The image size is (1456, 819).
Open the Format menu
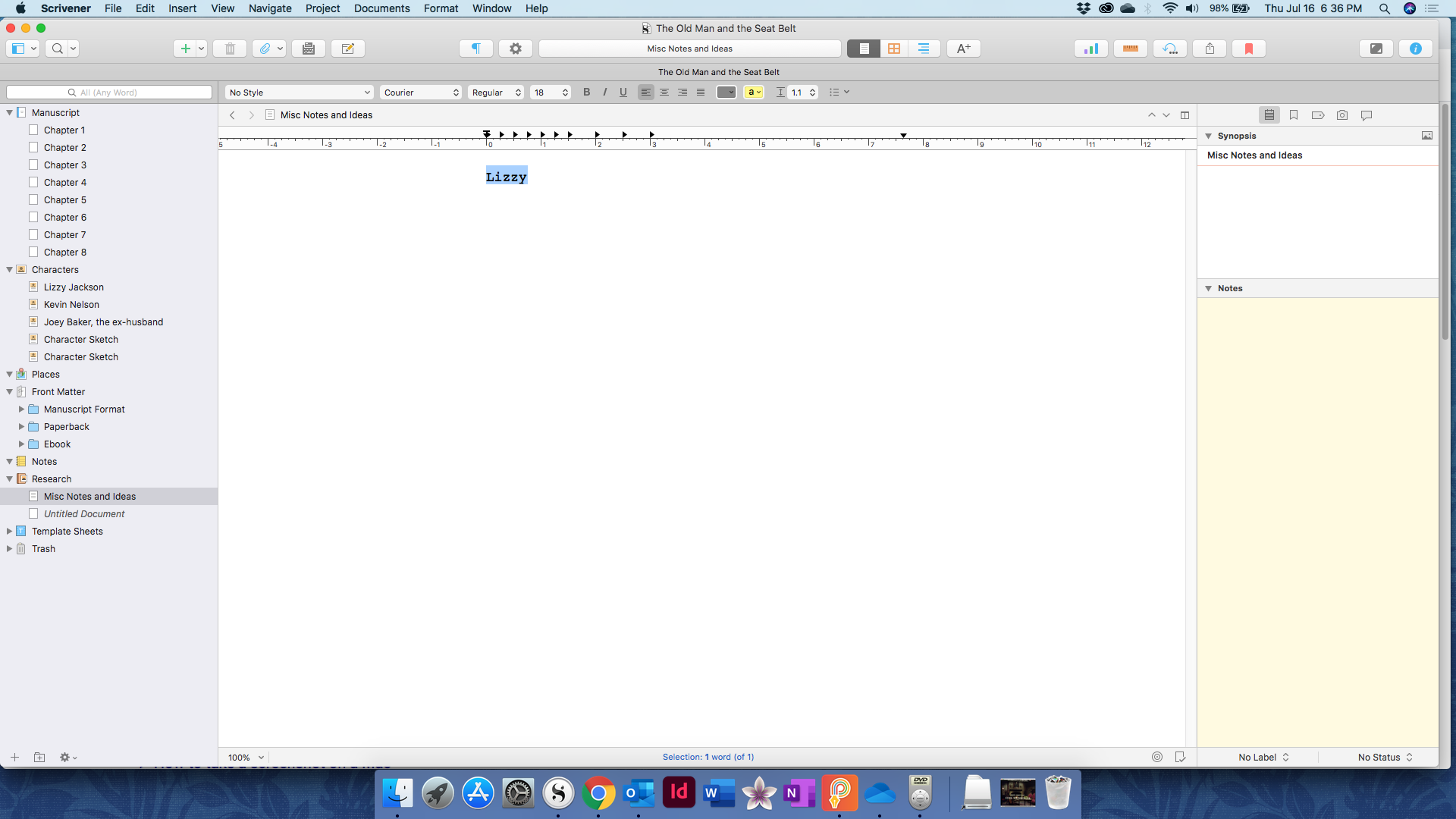click(x=441, y=8)
